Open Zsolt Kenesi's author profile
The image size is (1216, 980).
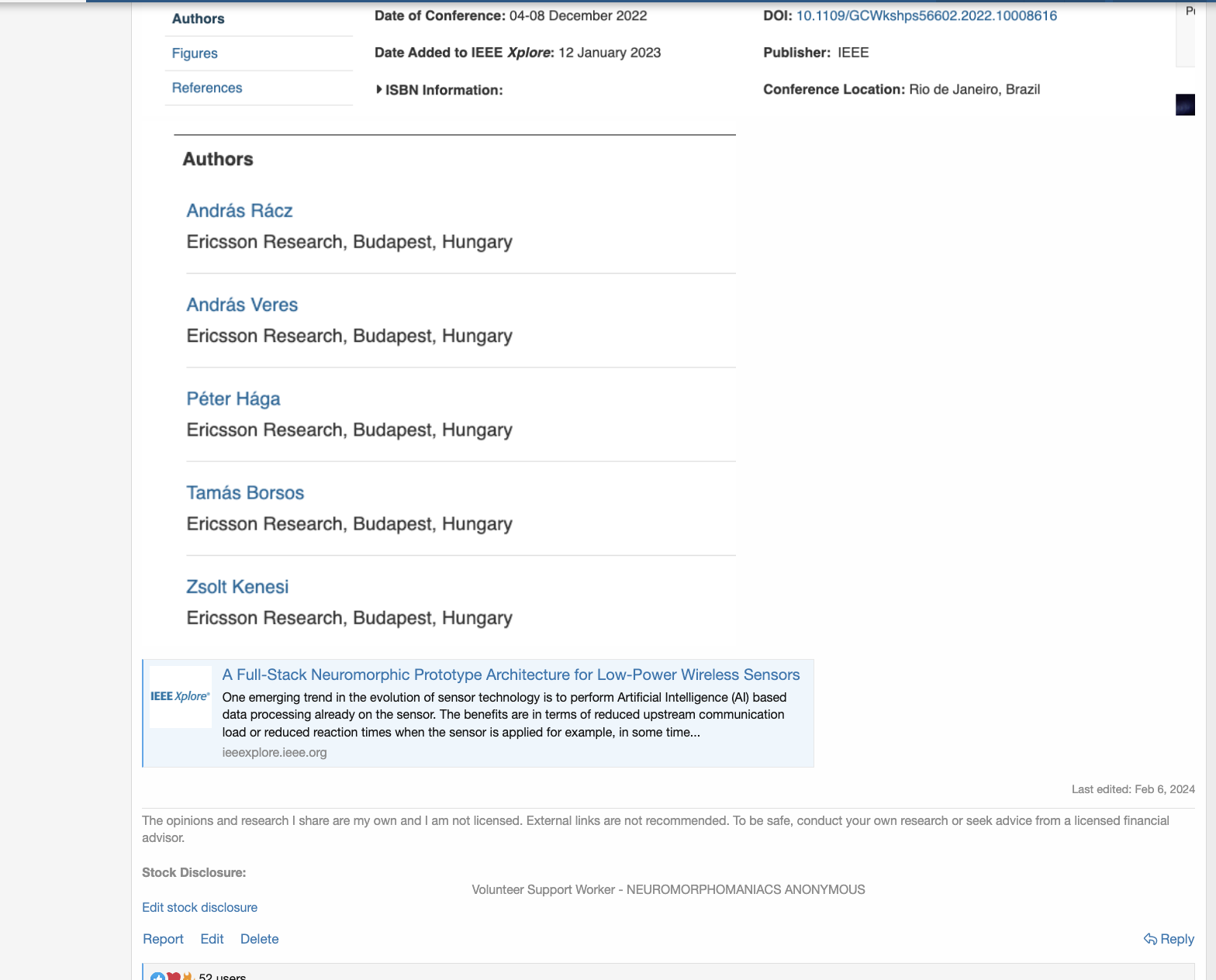pos(237,587)
